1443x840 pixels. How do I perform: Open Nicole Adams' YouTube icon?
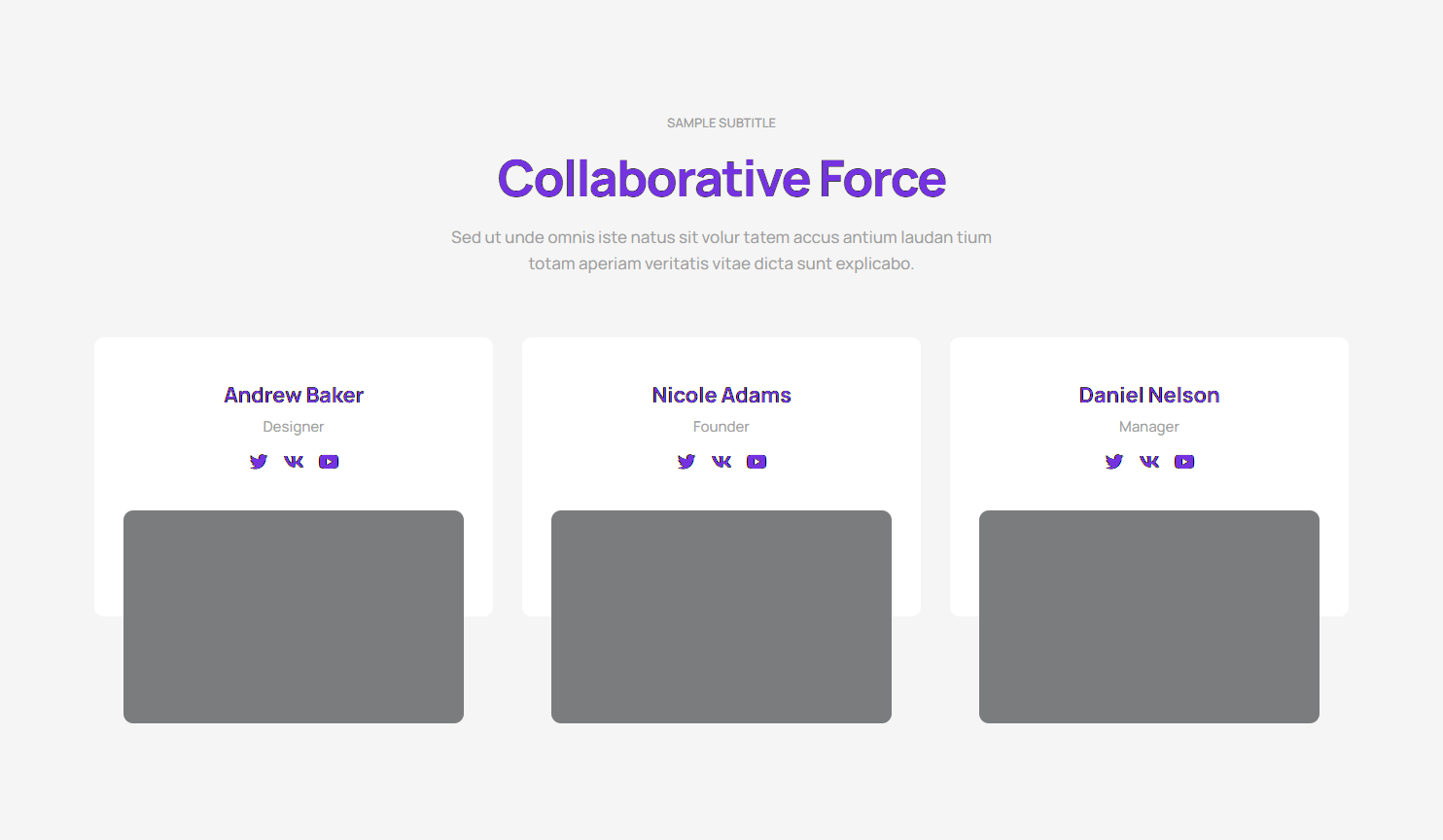(757, 462)
